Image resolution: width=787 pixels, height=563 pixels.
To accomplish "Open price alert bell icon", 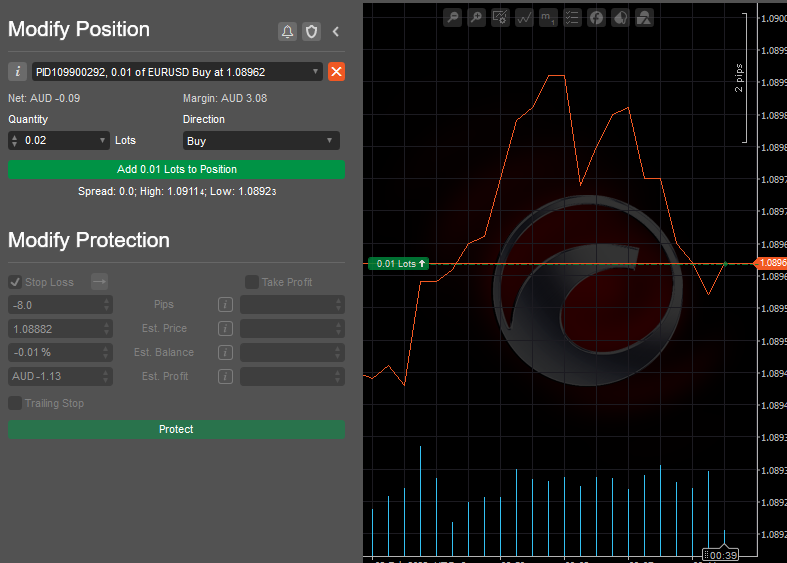I will point(287,32).
